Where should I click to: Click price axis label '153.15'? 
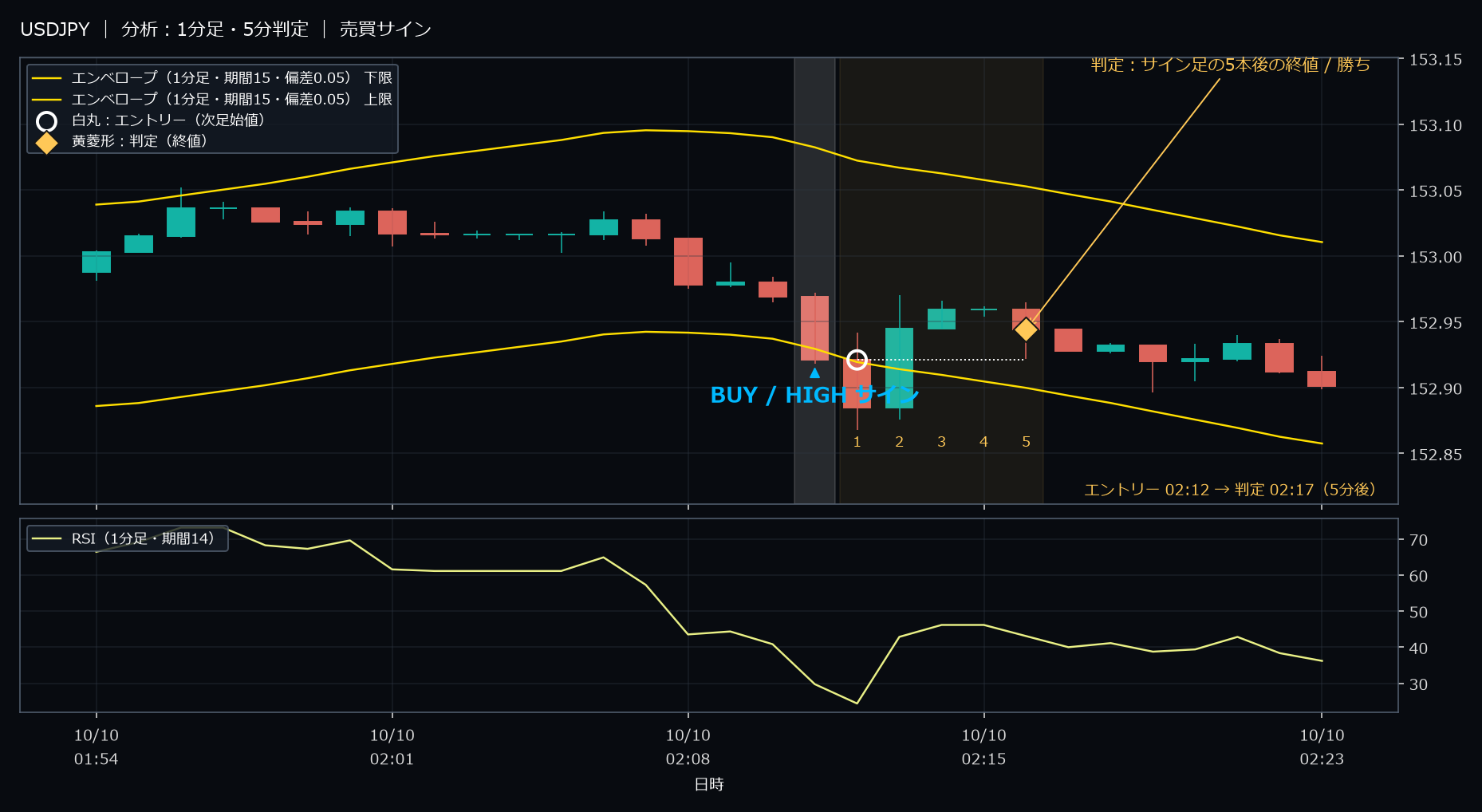pyautogui.click(x=1436, y=60)
